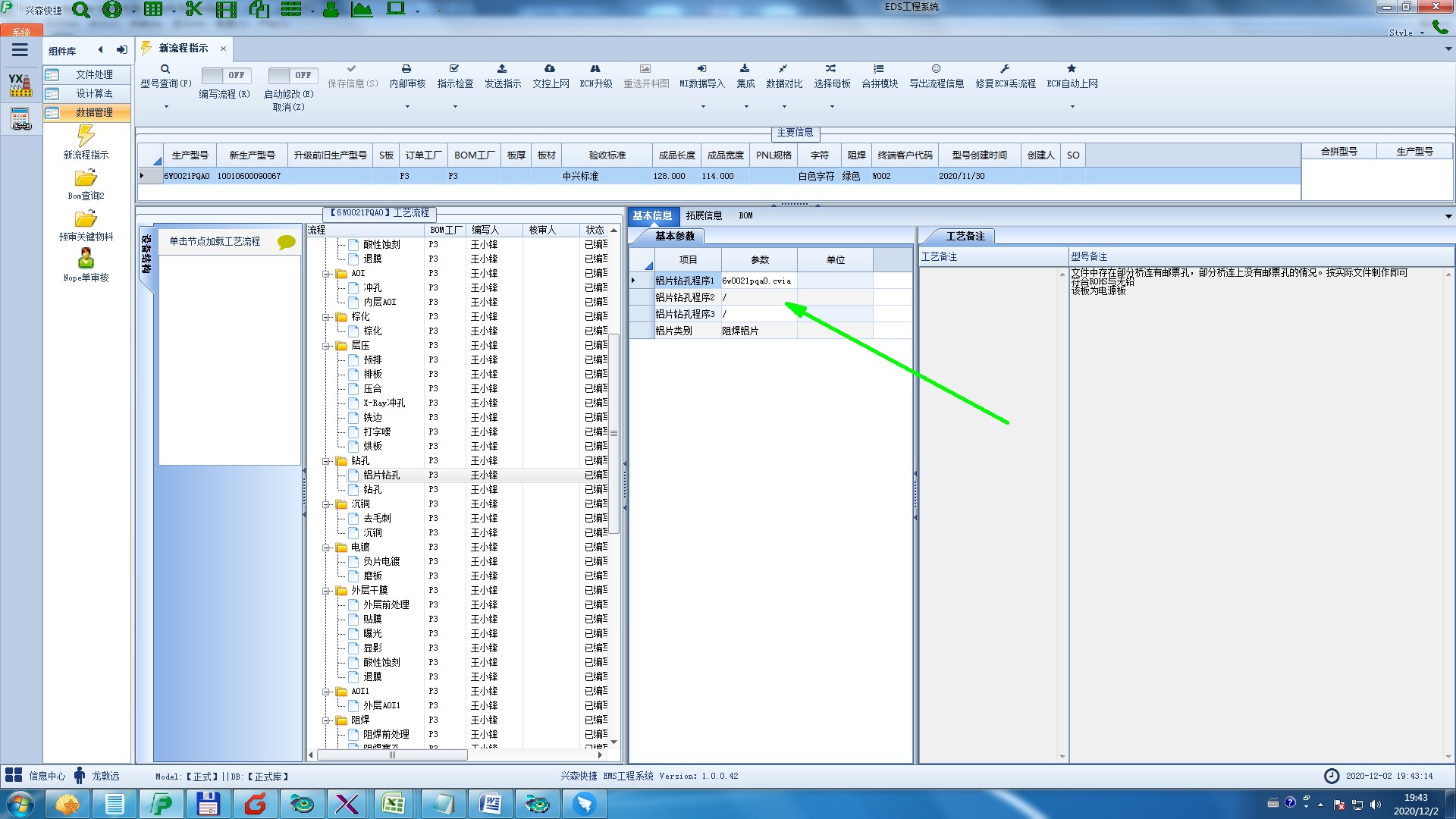The image size is (1456, 819).
Task: Collapse the 钻孔 tree folder
Action: [326, 461]
